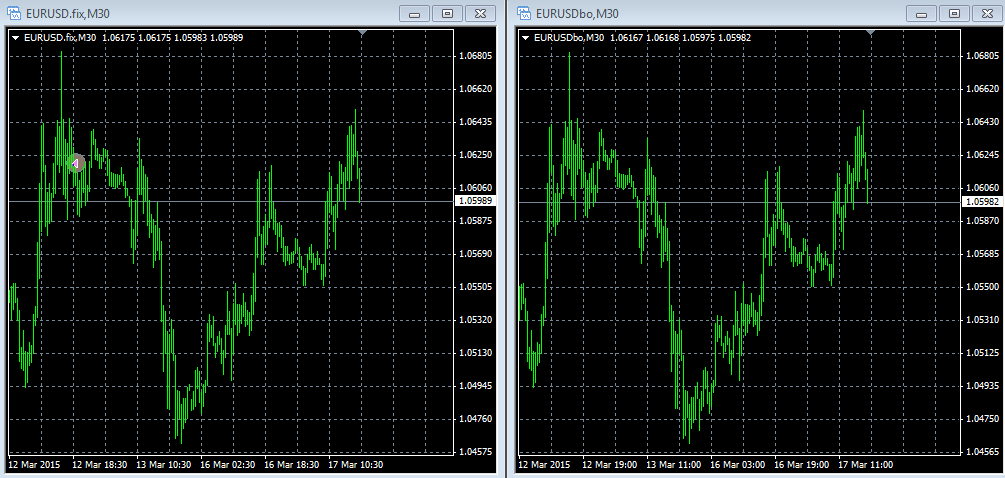This screenshot has height=478, width=1005.
Task: Click the 16 Mar 03:00 time label
Action: (x=736, y=465)
